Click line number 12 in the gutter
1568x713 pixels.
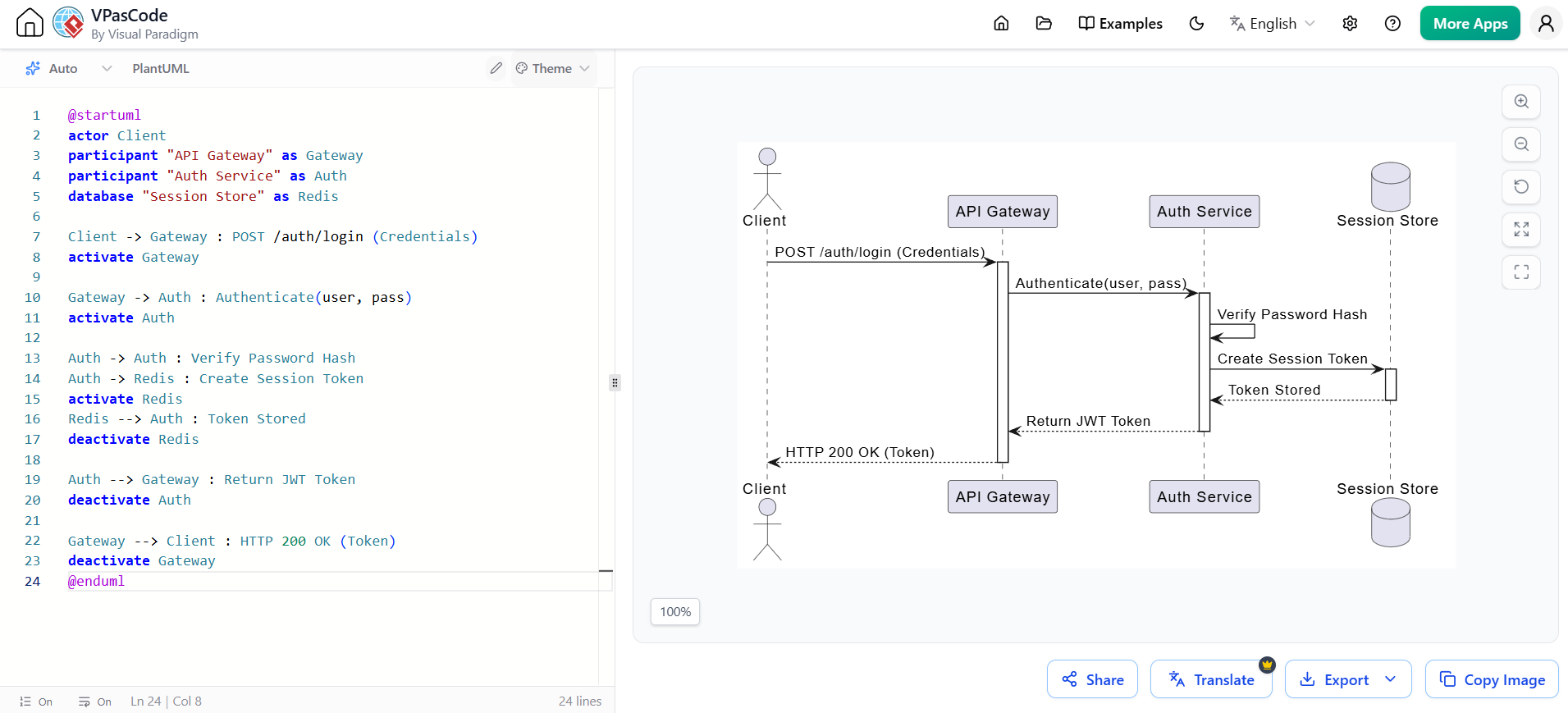click(x=32, y=337)
